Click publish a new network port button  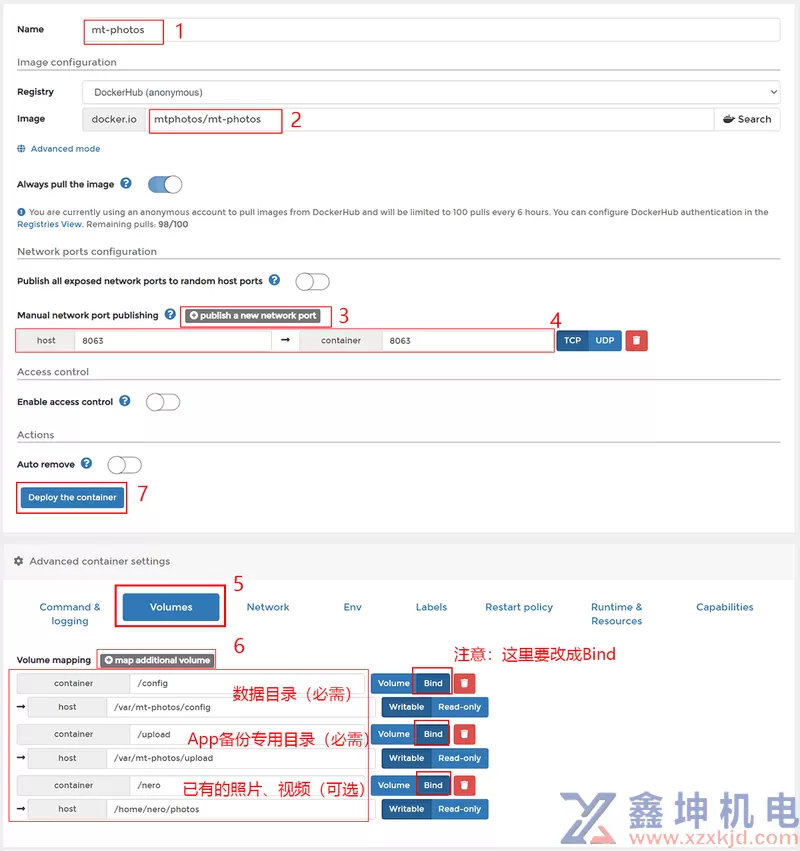point(252,315)
